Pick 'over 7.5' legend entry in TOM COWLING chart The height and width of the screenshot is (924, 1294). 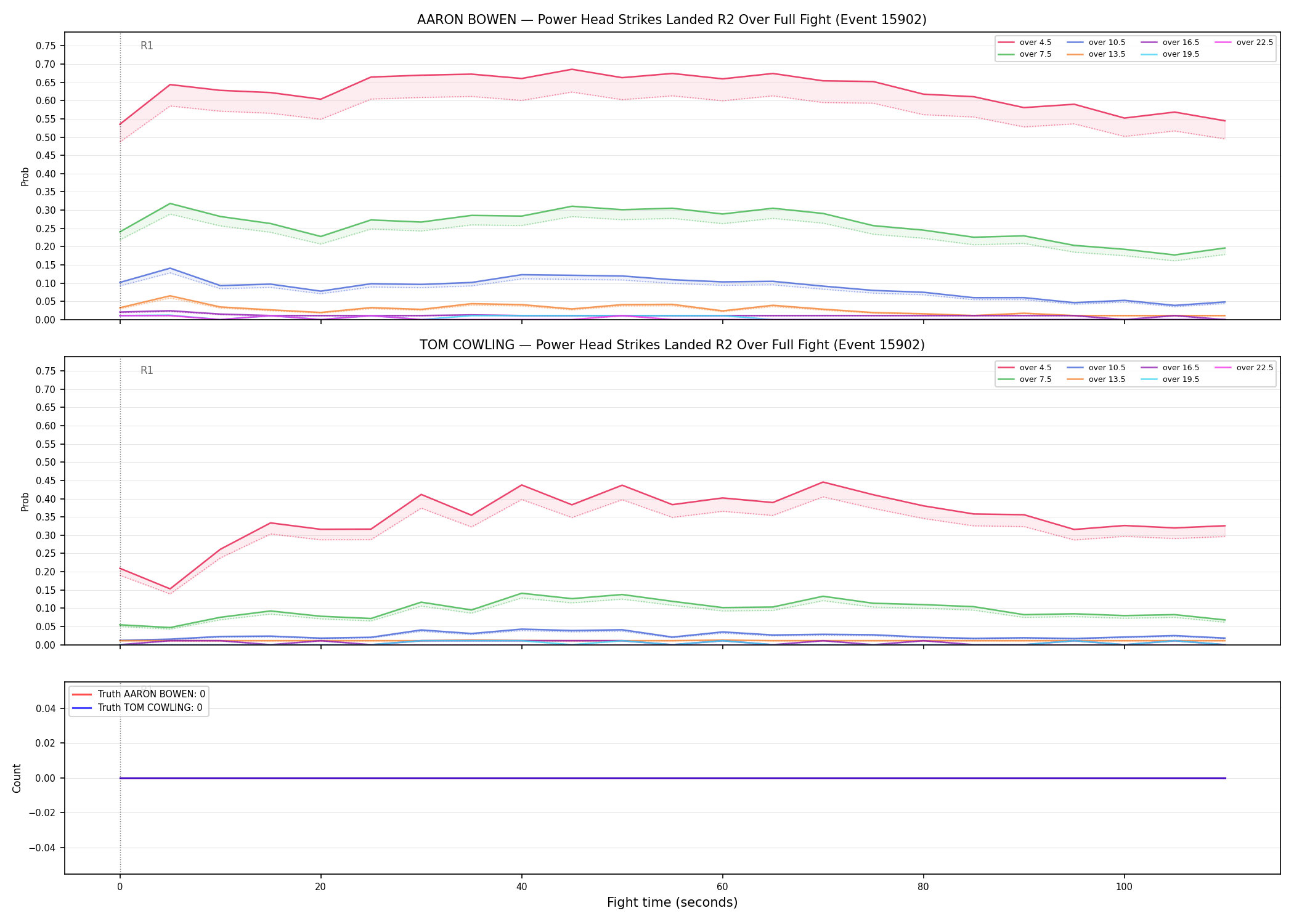1025,379
